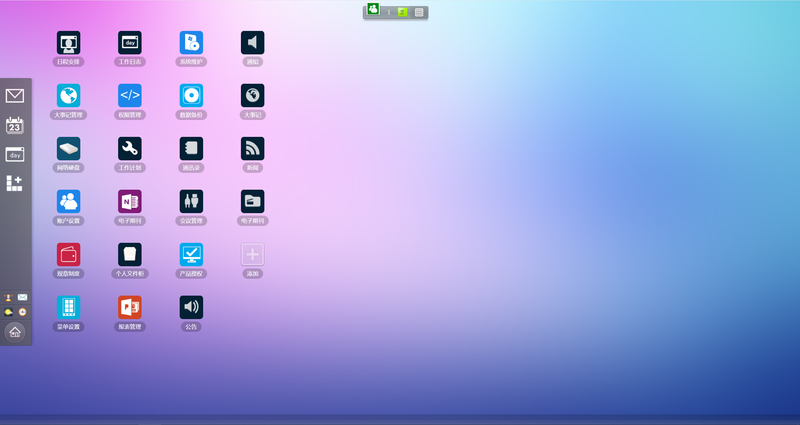Open the mail envelope in left sidebar
Viewport: 800px width, 425px height.
click(x=15, y=96)
